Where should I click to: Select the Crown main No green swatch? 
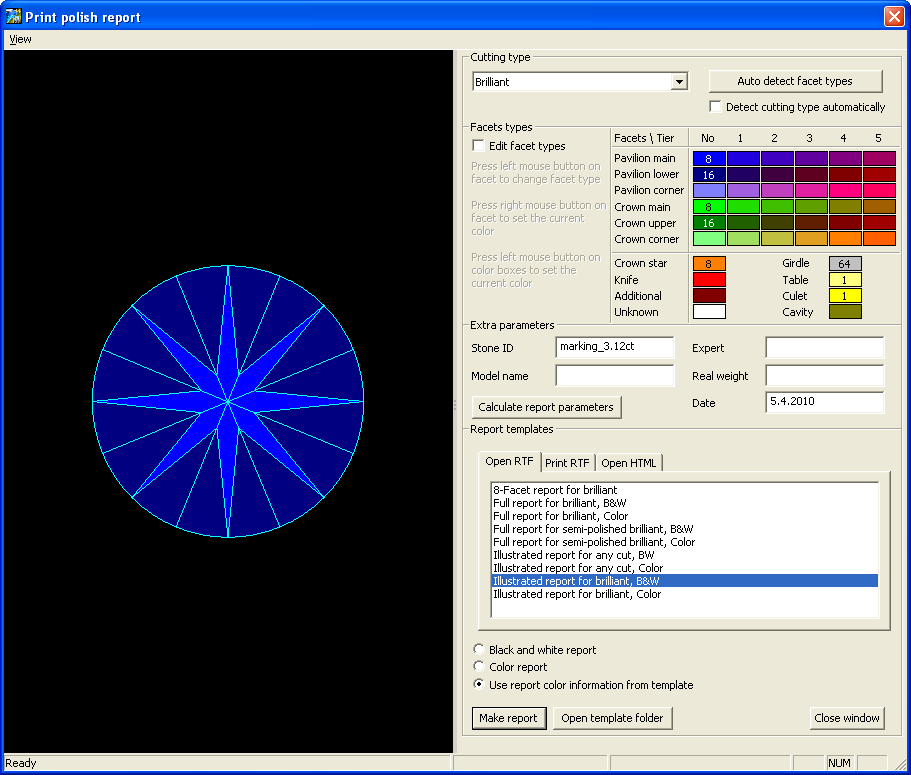pos(709,207)
